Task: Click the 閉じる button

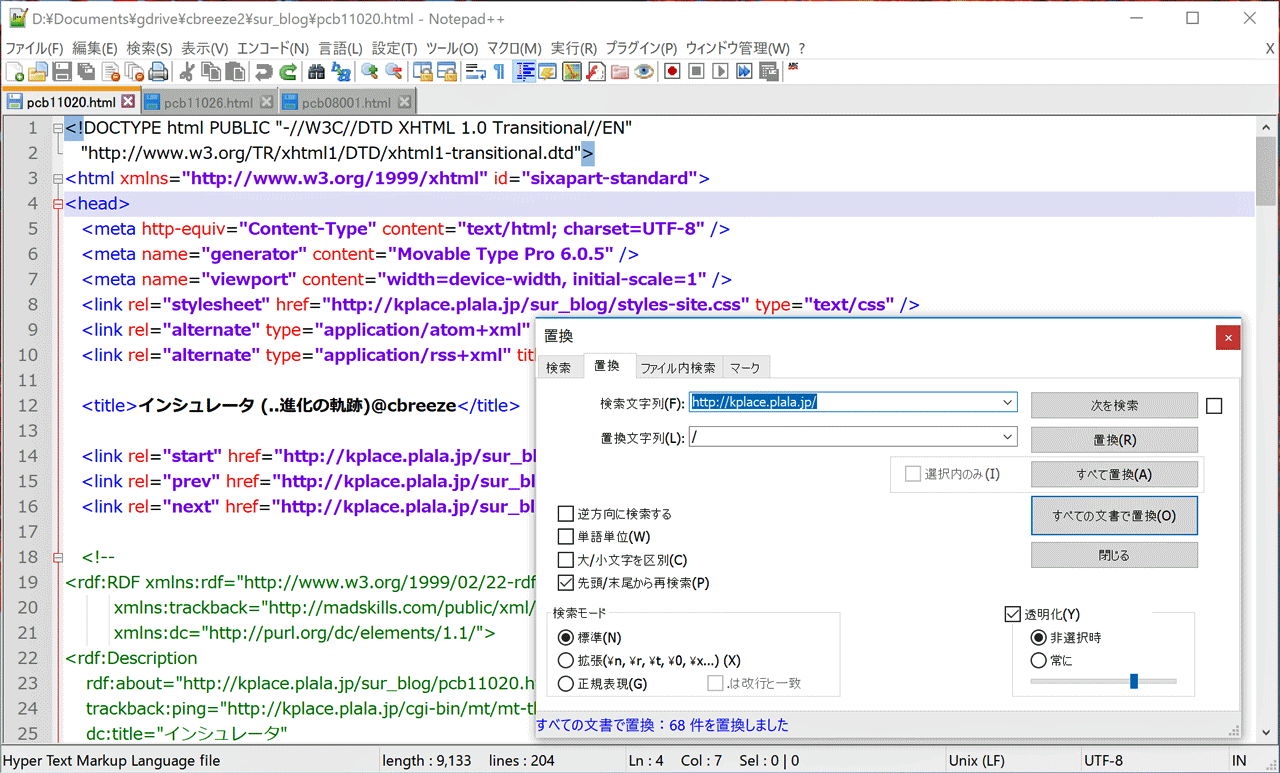Action: 1114,555
